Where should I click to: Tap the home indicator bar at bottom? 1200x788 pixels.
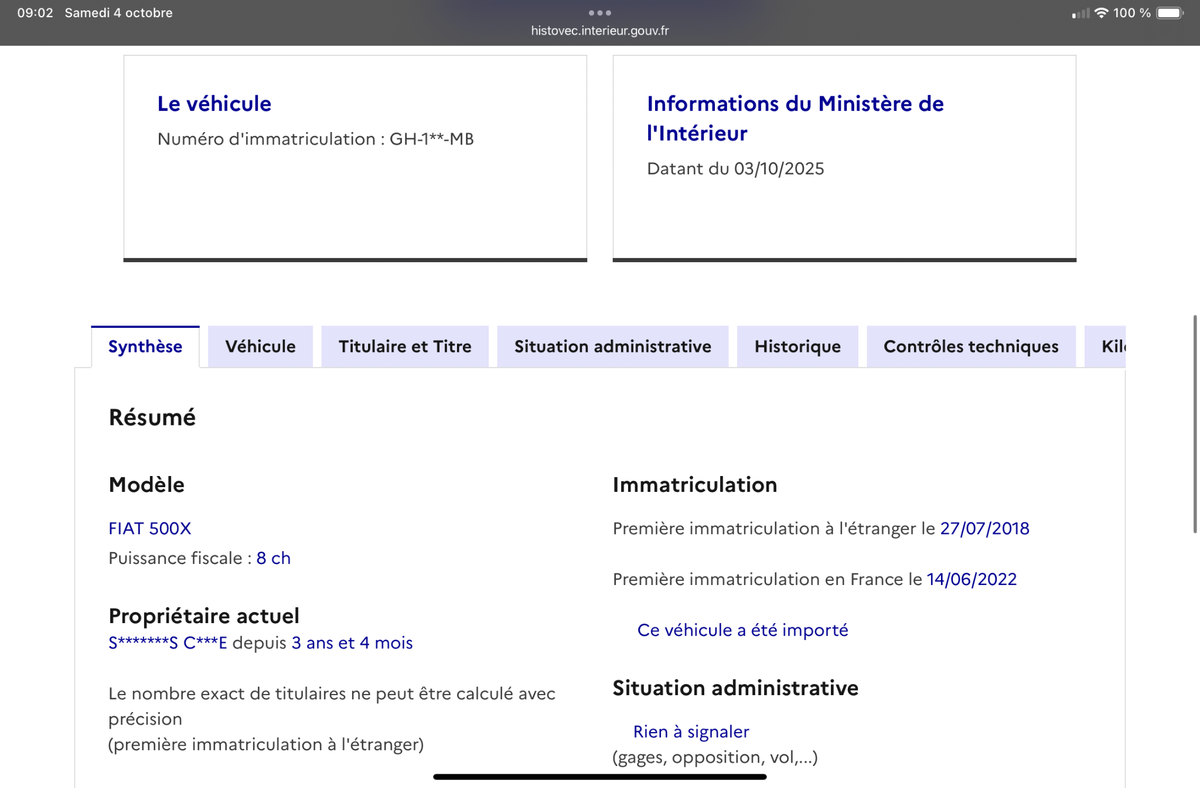point(600,776)
